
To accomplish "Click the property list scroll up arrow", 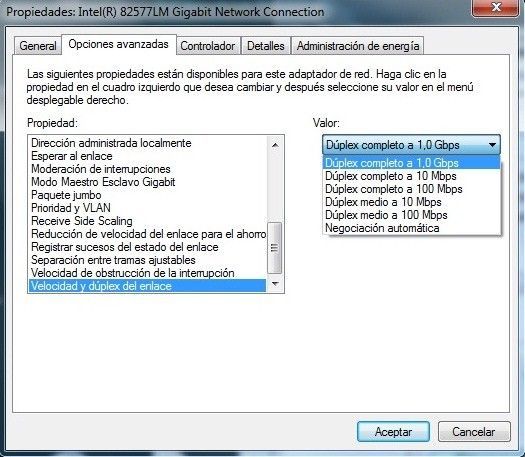I will click(x=275, y=145).
